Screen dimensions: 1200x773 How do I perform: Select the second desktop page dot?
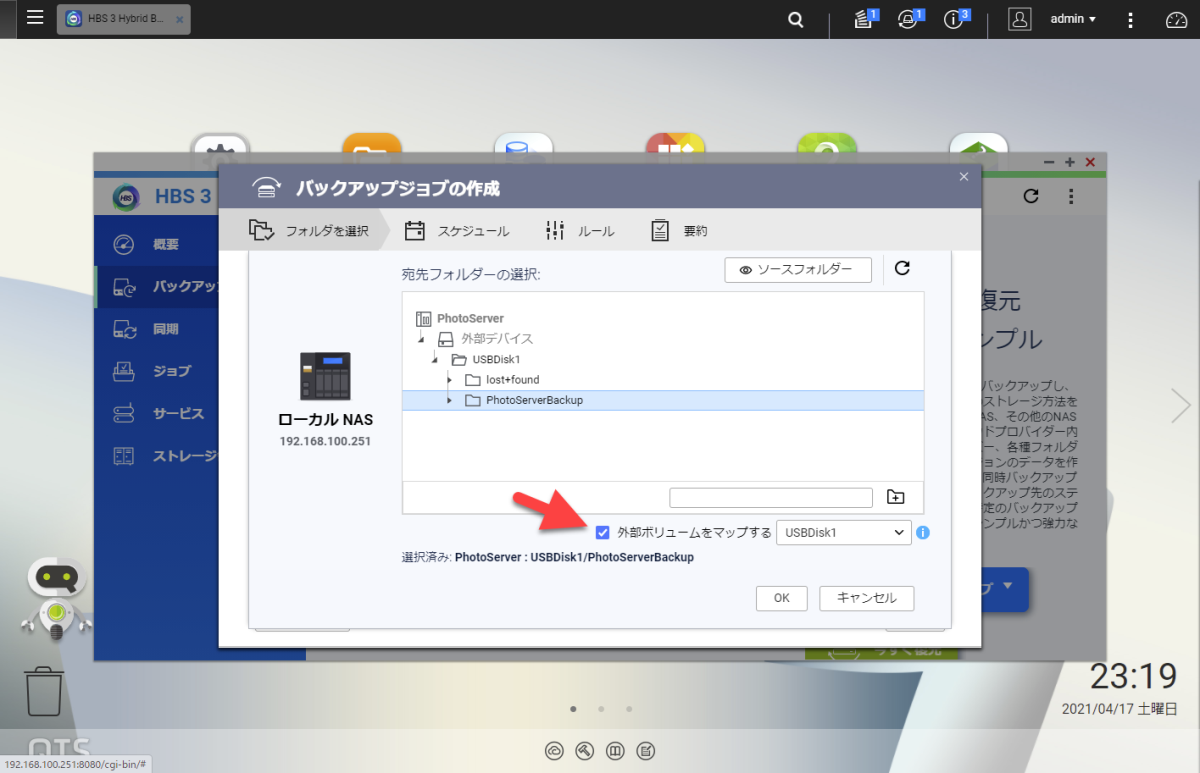pos(601,709)
